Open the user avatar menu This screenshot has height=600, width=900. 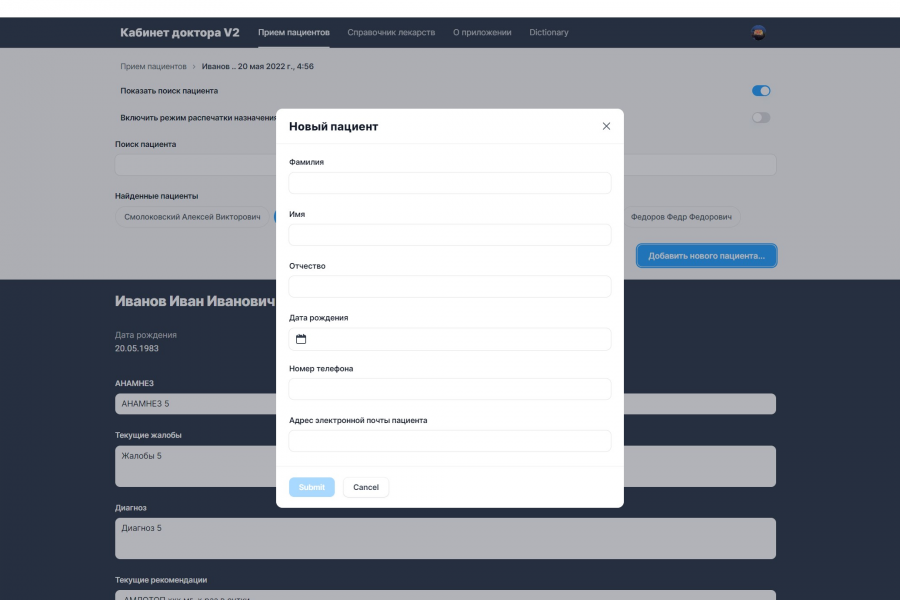(x=758, y=33)
